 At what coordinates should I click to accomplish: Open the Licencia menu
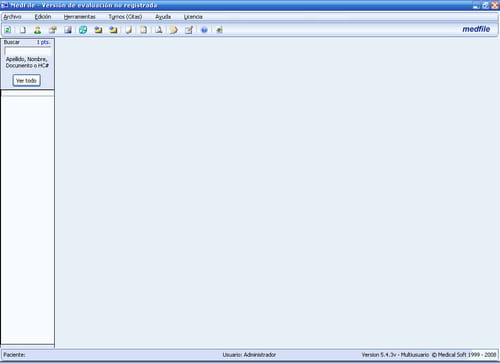193,17
